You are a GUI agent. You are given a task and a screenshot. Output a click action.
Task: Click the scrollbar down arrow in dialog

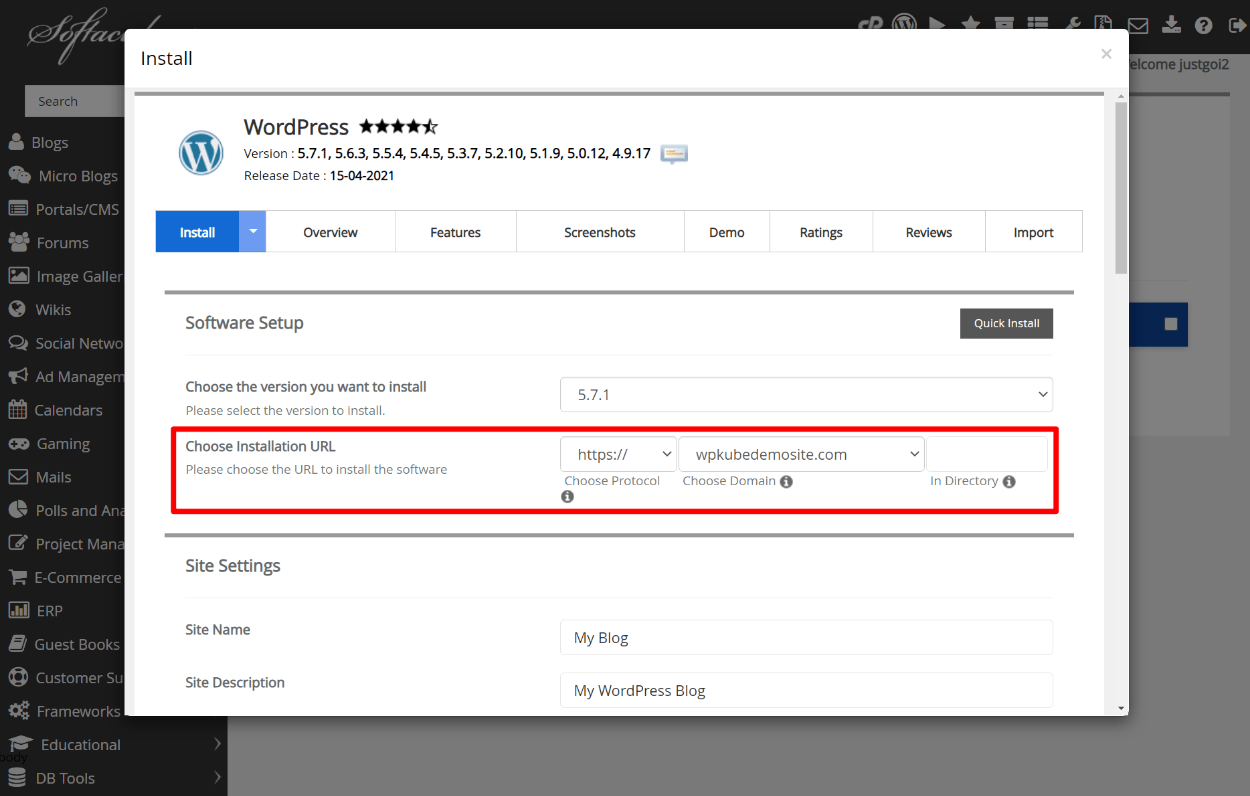(x=1121, y=708)
